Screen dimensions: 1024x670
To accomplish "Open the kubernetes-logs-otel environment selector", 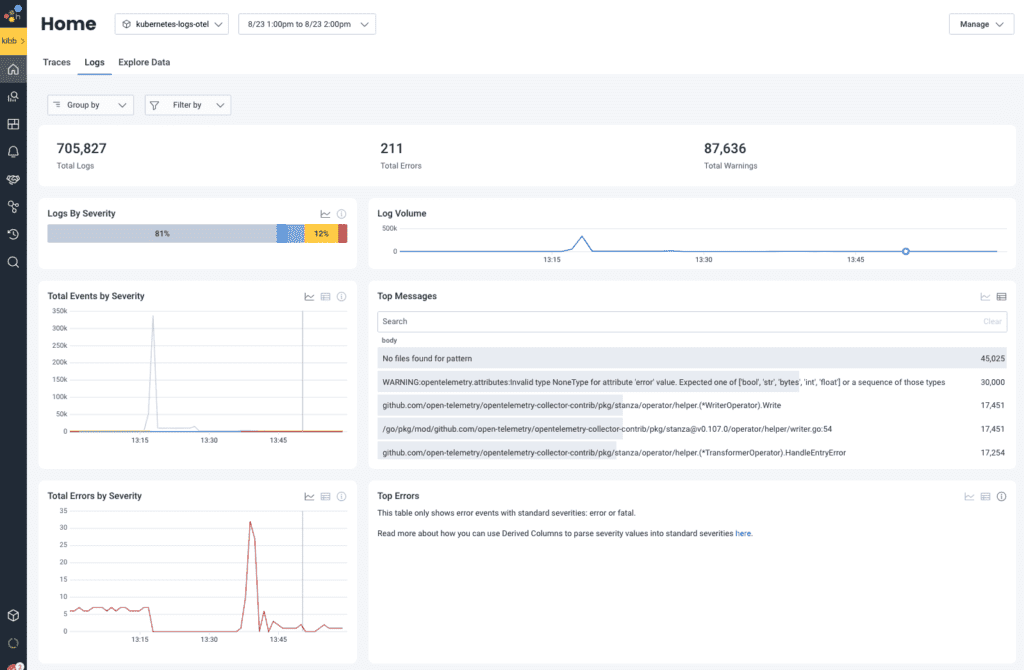I will point(170,23).
